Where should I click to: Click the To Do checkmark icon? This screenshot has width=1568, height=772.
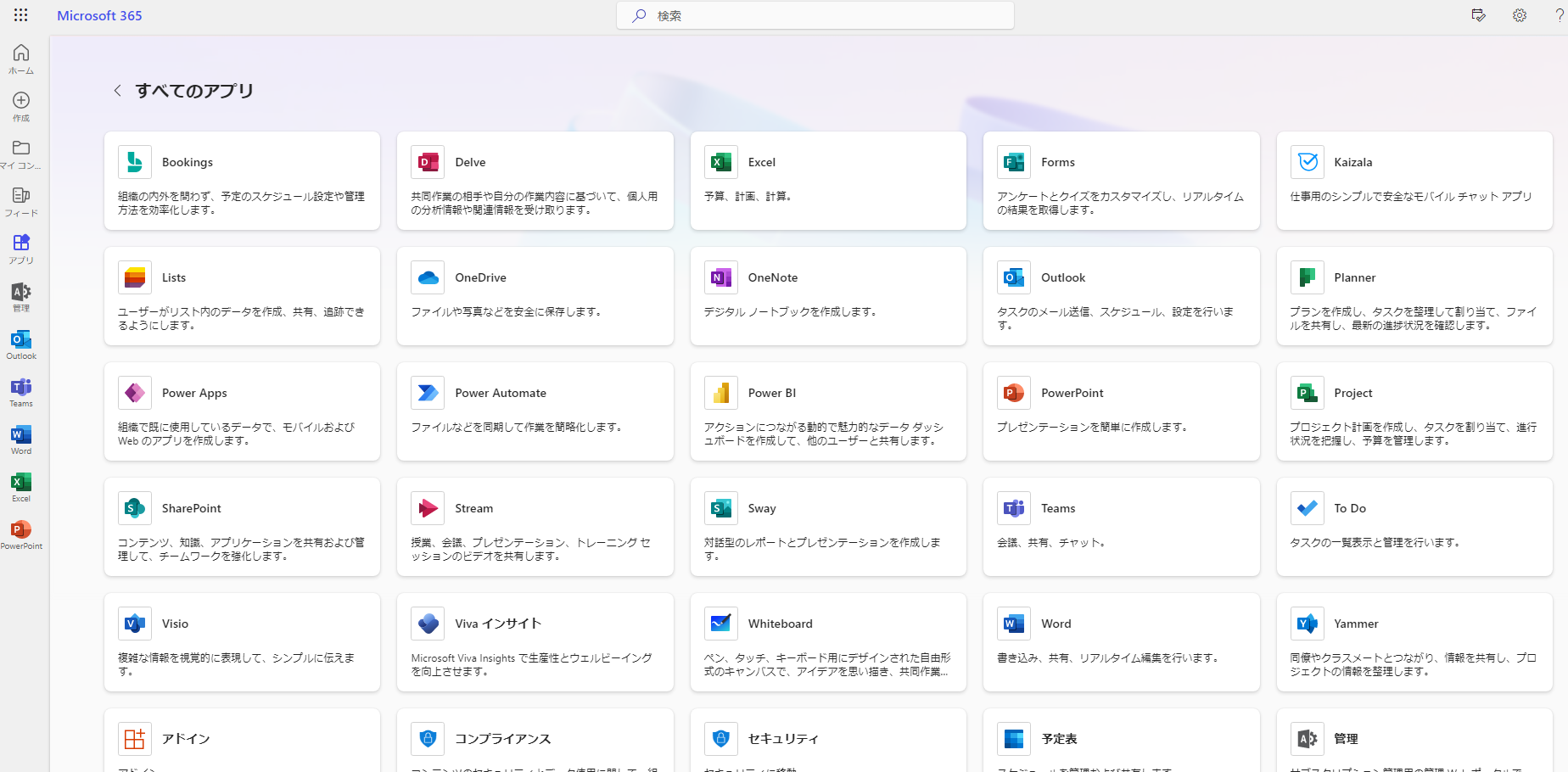[x=1308, y=508]
